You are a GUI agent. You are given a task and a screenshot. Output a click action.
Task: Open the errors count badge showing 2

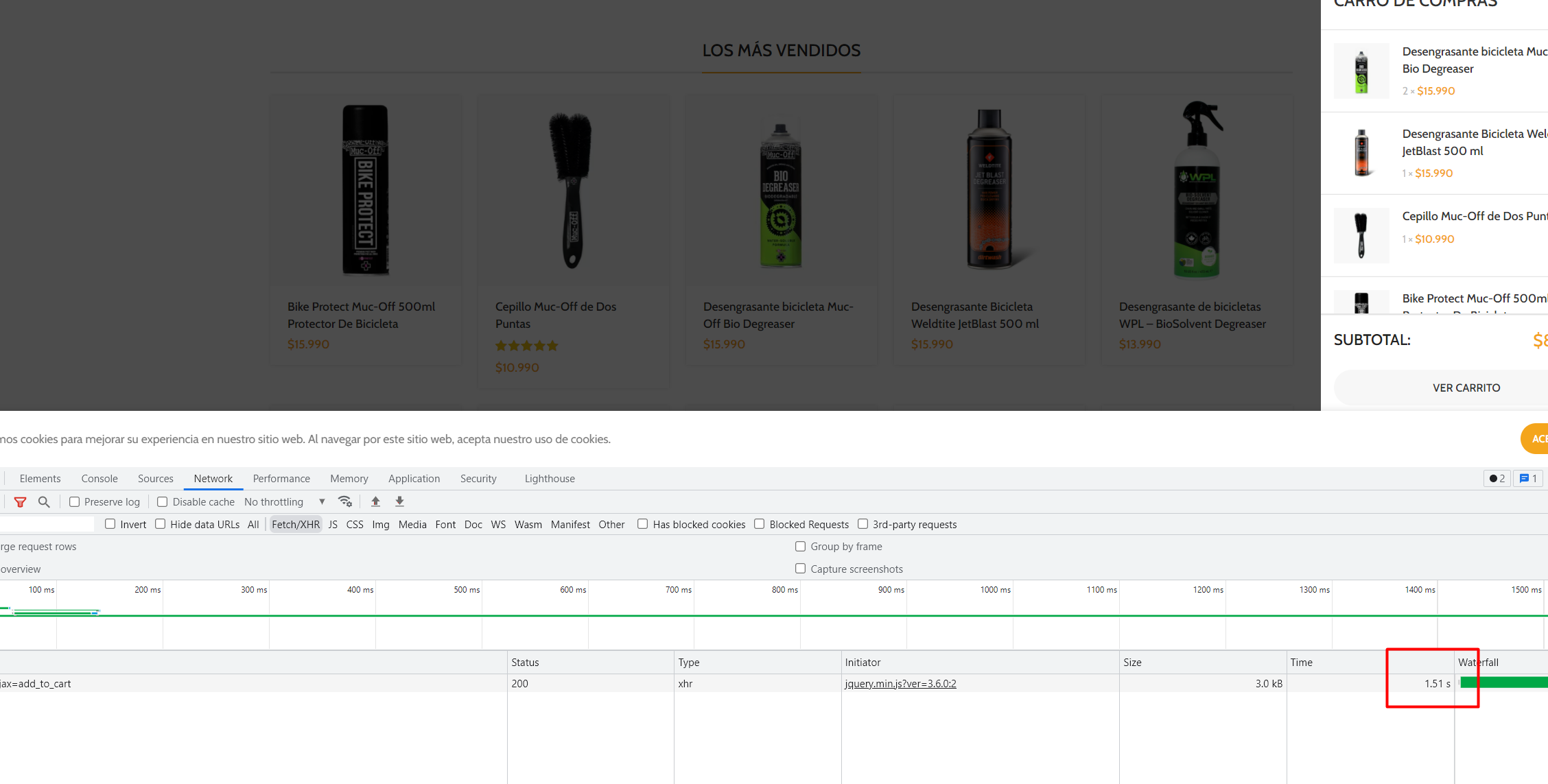(x=1497, y=478)
